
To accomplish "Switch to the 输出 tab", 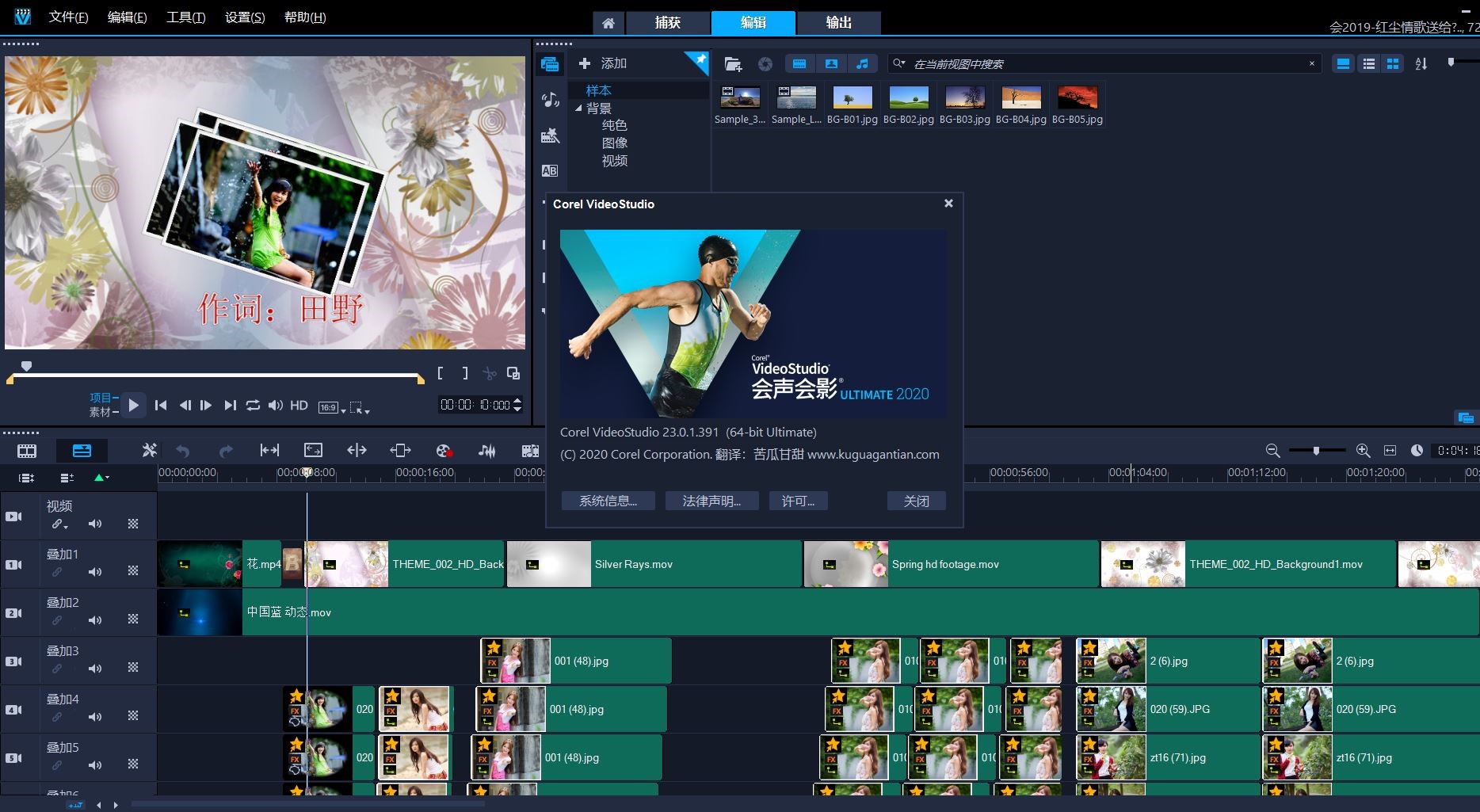I will click(838, 23).
